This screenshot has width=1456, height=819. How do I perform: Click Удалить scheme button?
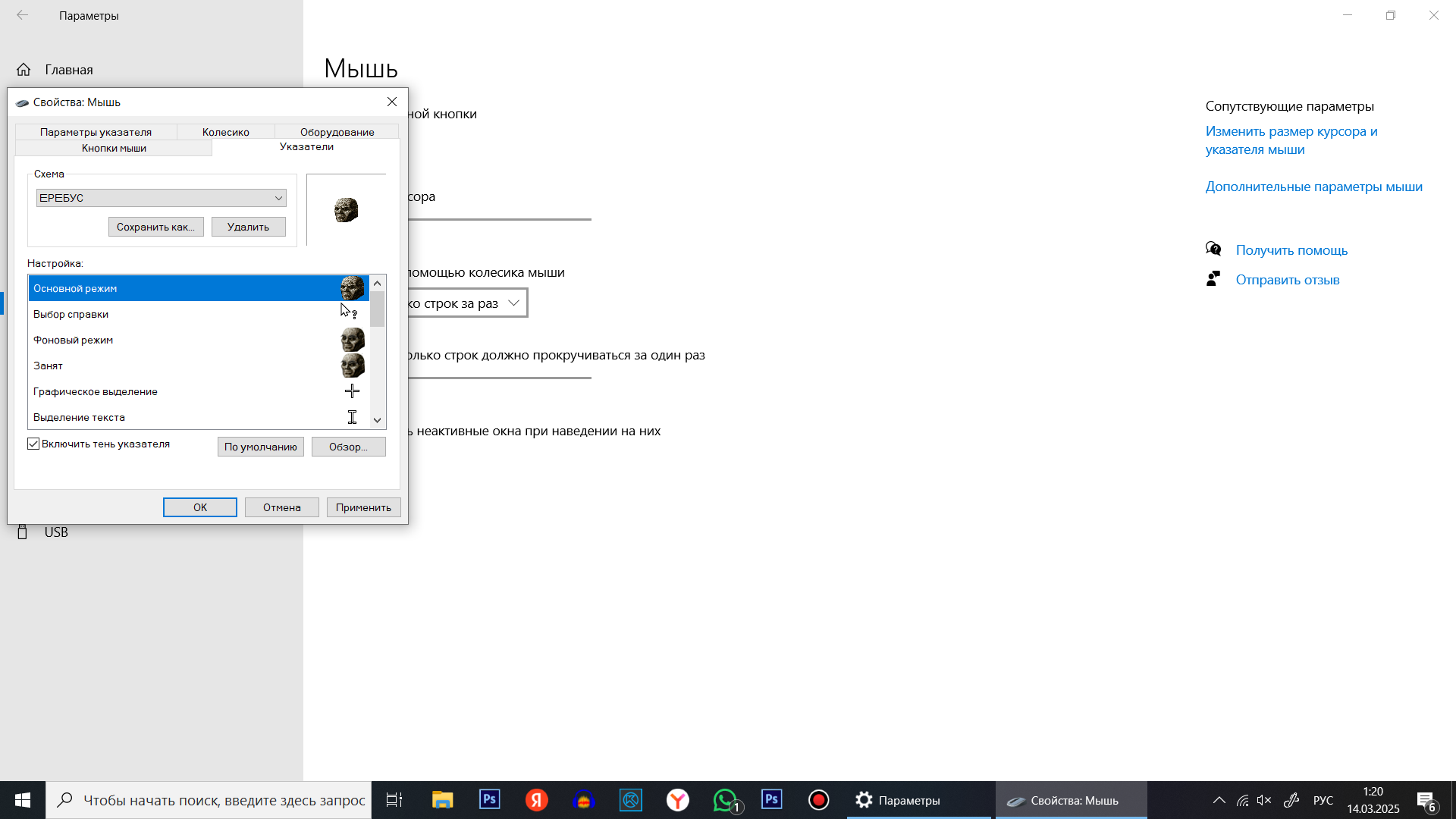(x=248, y=227)
